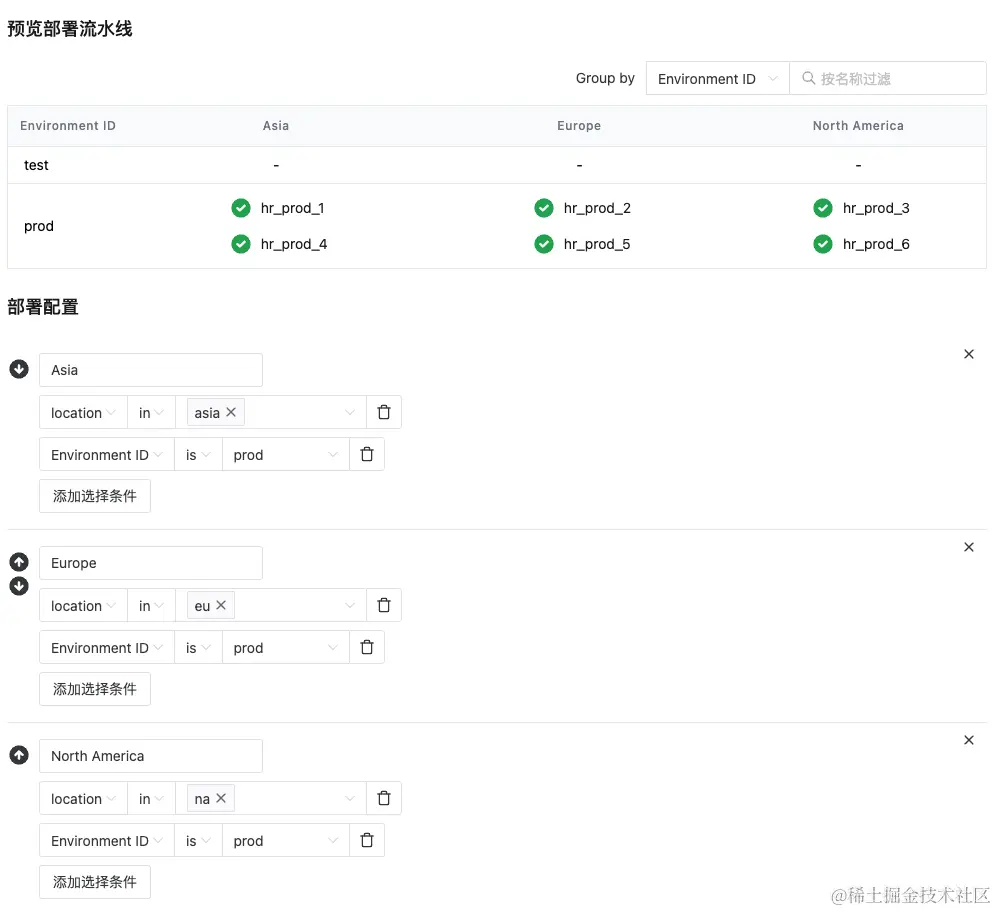The height and width of the screenshot is (912, 997).
Task: Expand the Europe eu values selector
Action: click(x=271, y=605)
